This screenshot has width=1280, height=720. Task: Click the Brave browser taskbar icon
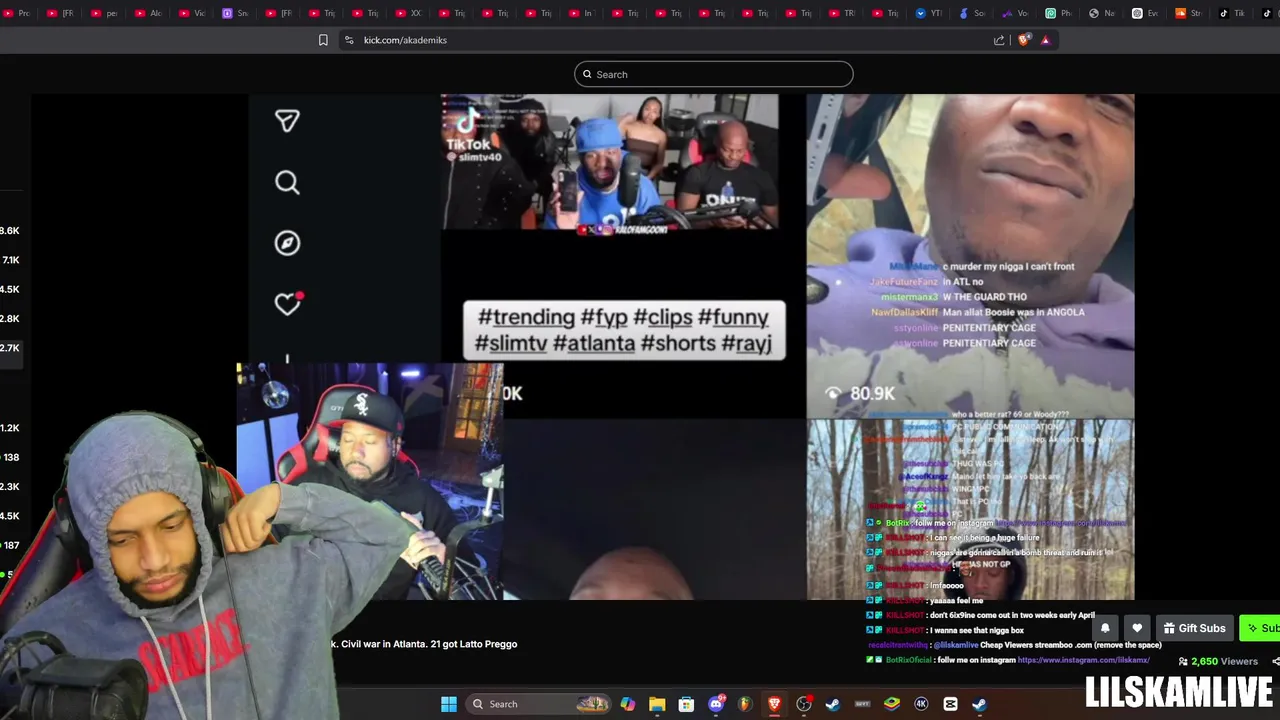tap(774, 704)
